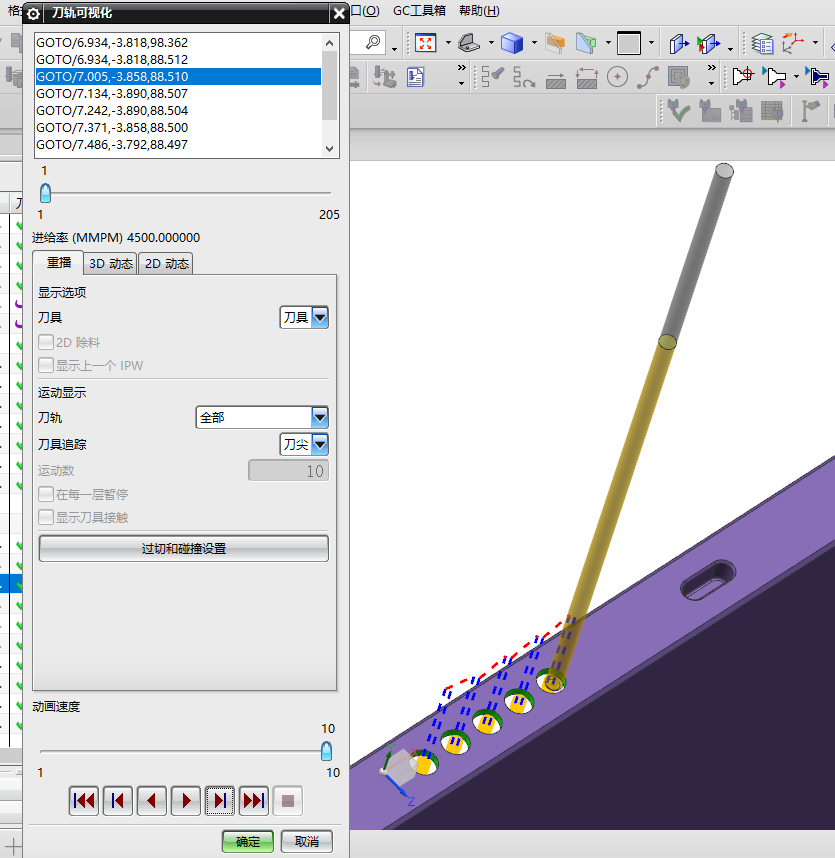Toggle the 显示刀具接触 checkbox
835x858 pixels.
[46, 517]
